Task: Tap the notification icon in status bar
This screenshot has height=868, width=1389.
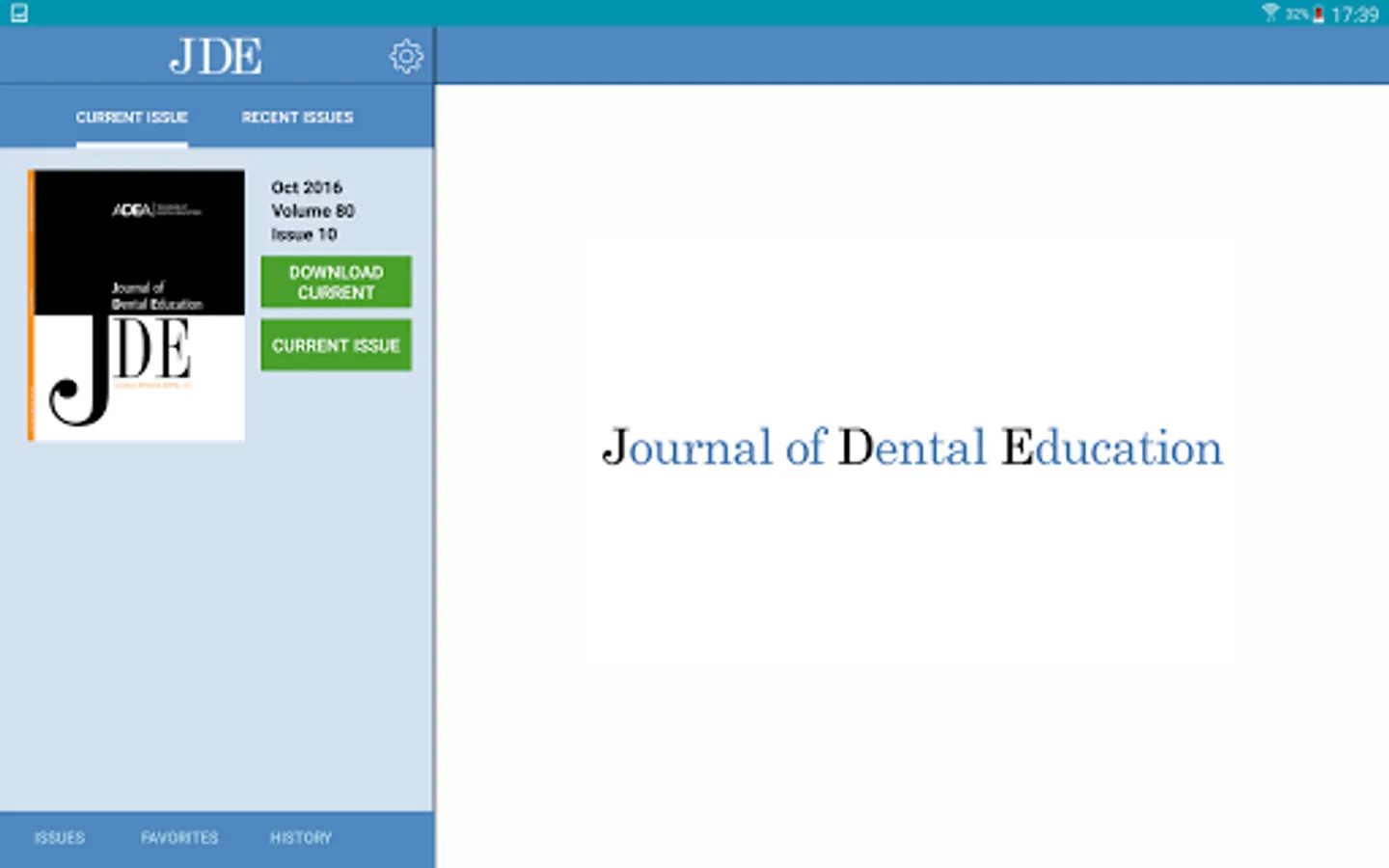Action: pyautogui.click(x=19, y=14)
